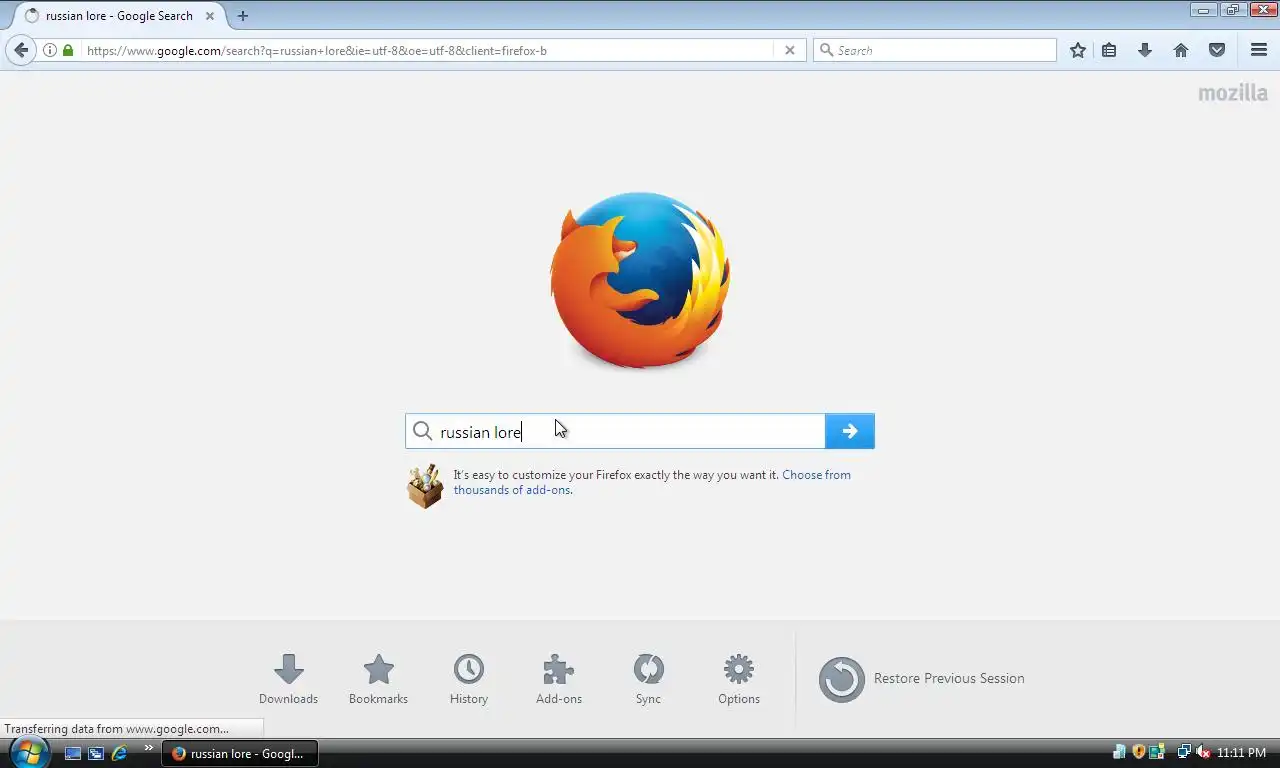
Task: Open a new tab
Action: point(242,16)
